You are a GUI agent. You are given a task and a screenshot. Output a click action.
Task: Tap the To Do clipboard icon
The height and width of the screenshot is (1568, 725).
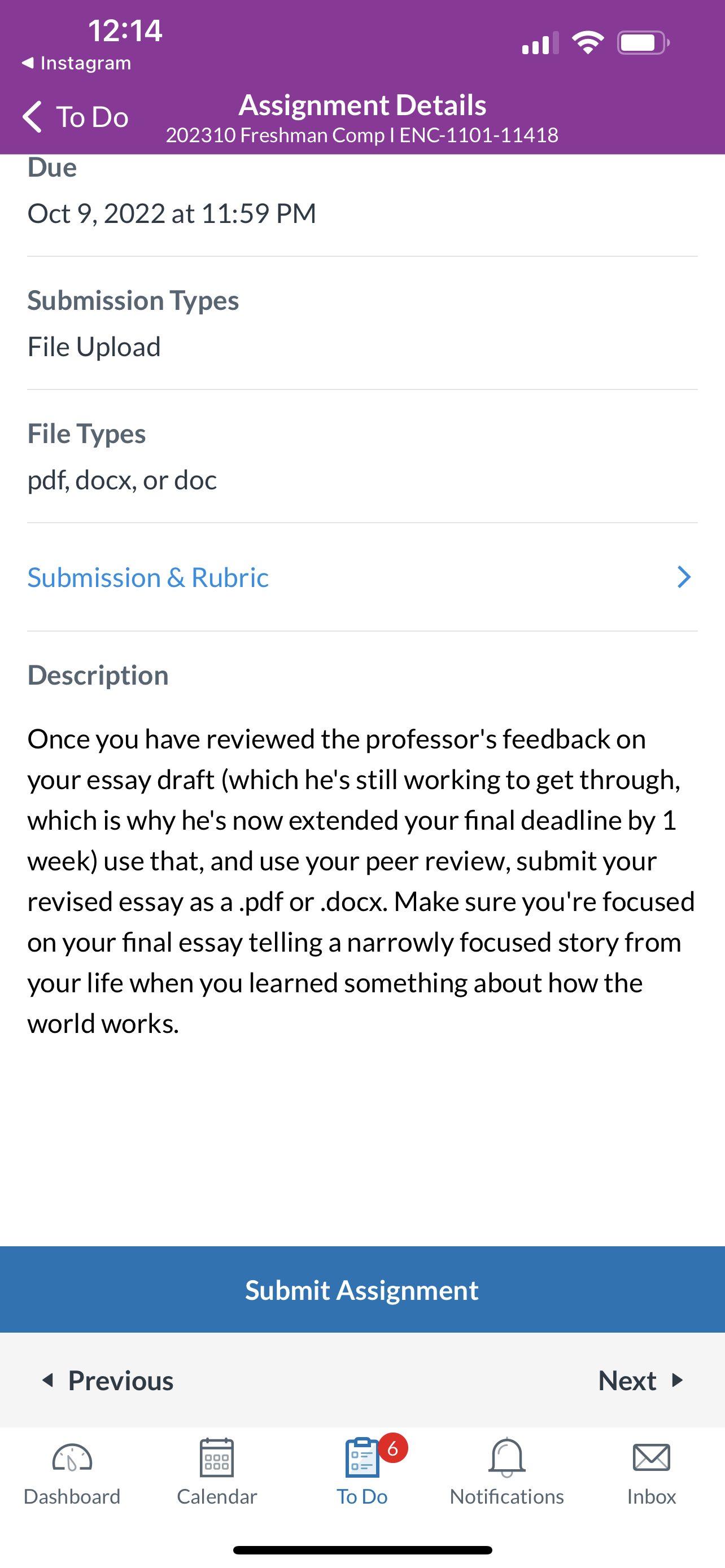(362, 1457)
